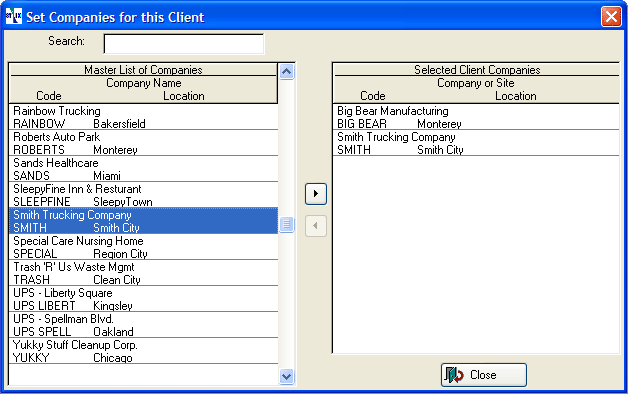Click the add-to-selected right arrow button

(x=316, y=194)
